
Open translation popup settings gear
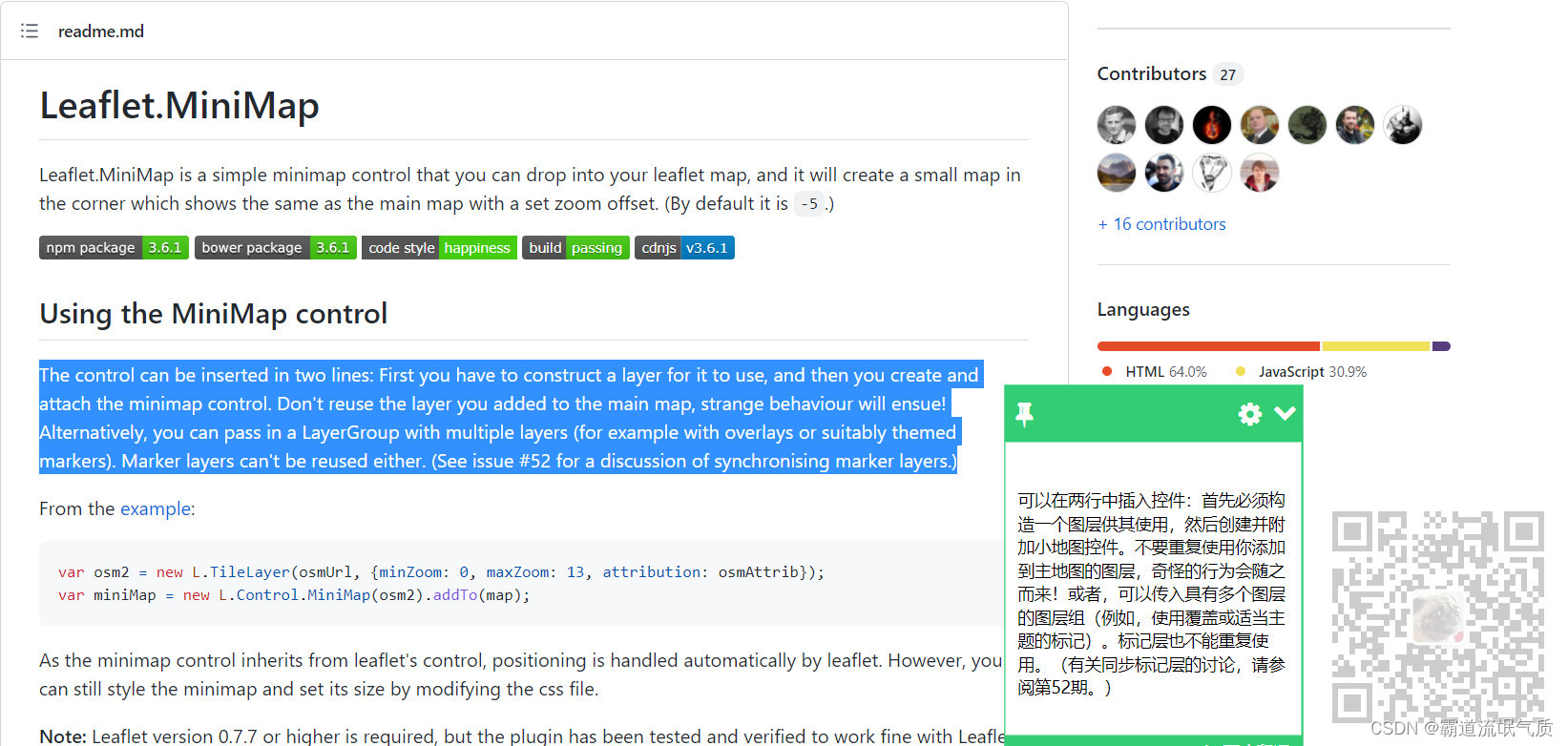point(1249,413)
